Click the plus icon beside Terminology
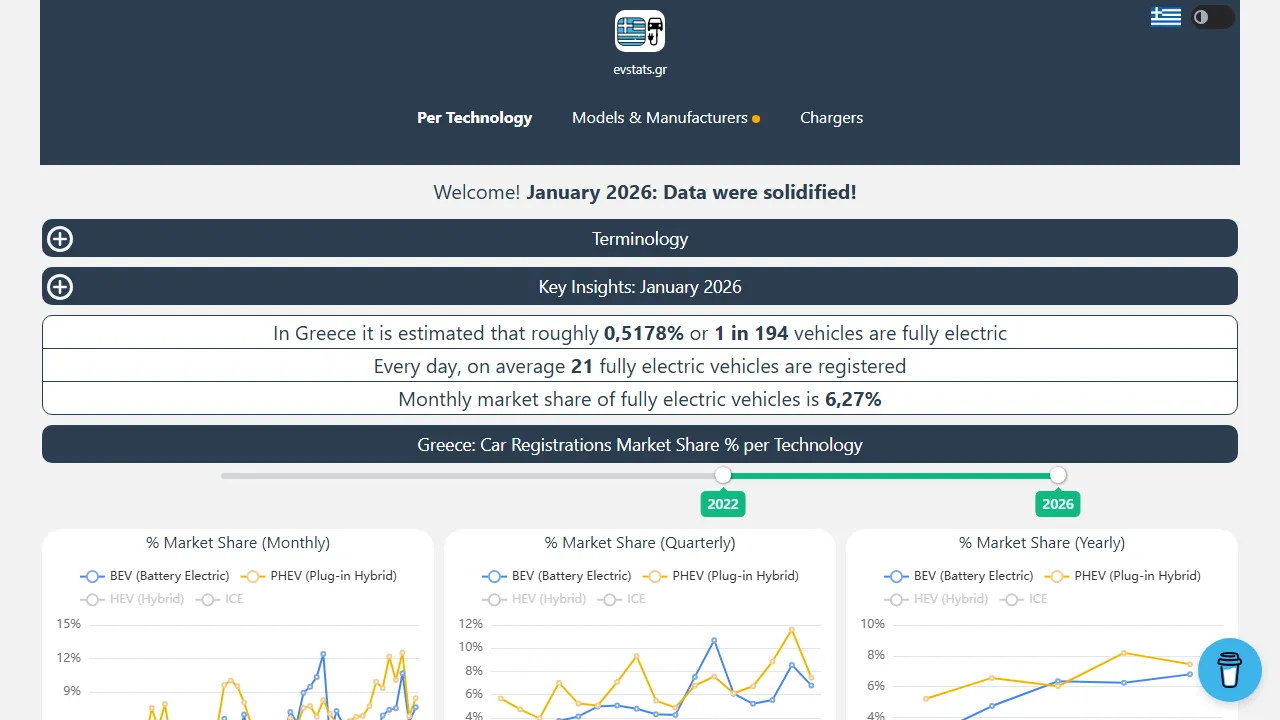Viewport: 1280px width, 720px height. click(59, 238)
